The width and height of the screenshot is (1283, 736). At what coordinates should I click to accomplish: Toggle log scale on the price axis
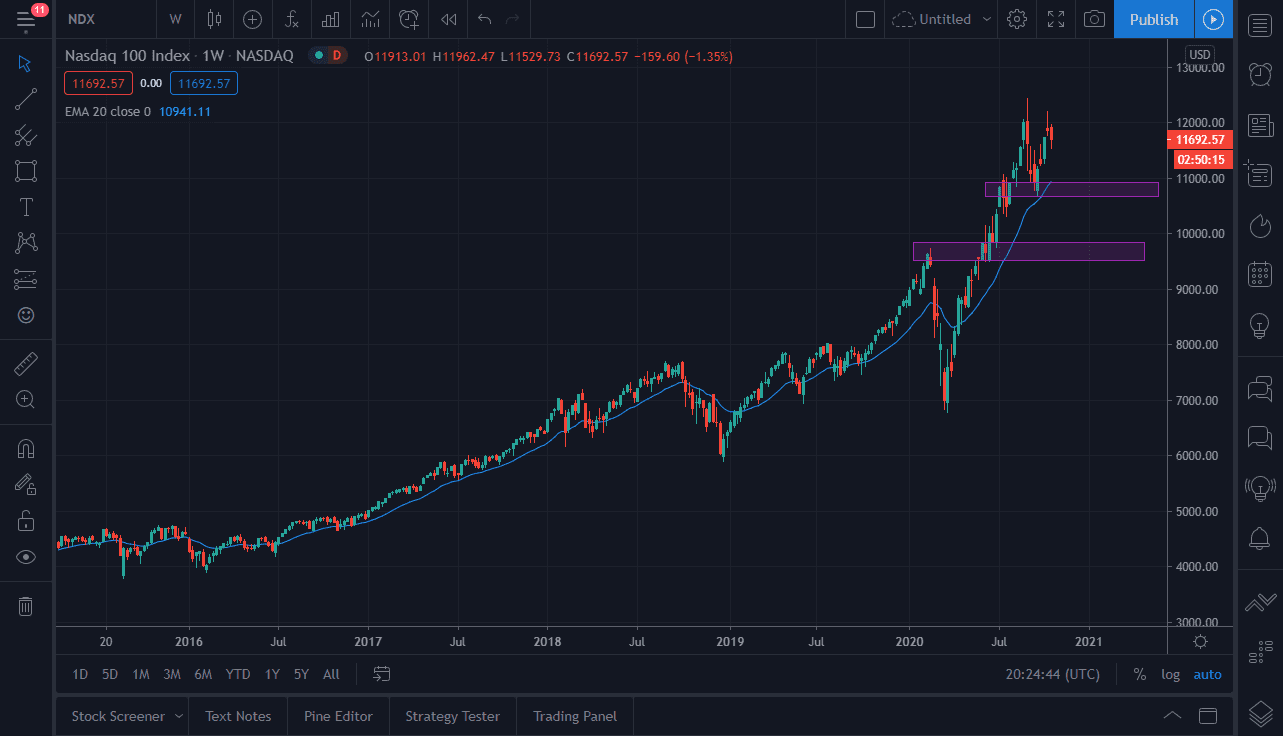click(x=1170, y=674)
